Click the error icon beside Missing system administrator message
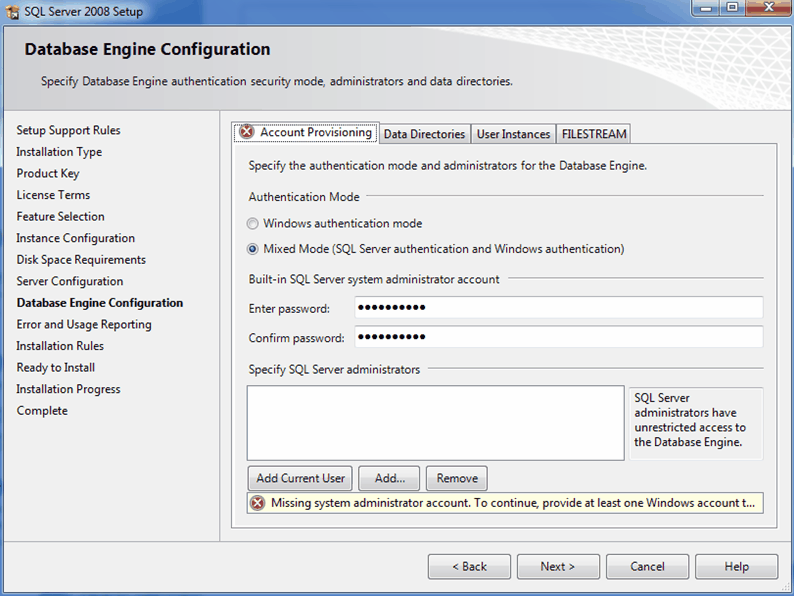This screenshot has height=596, width=794. point(258,503)
